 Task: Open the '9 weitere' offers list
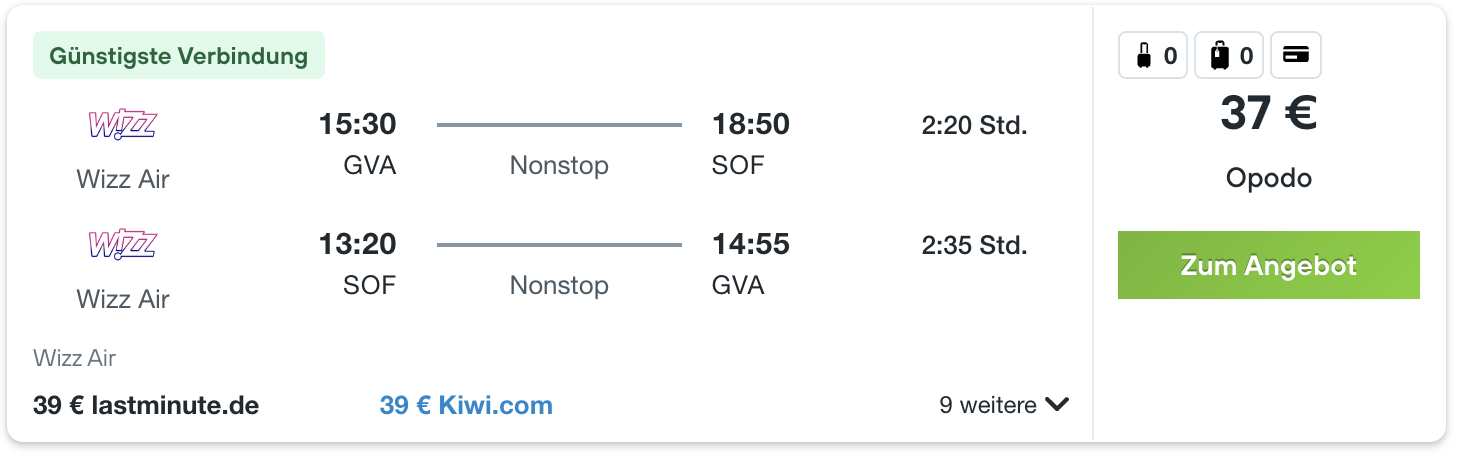pyautogui.click(x=1004, y=405)
